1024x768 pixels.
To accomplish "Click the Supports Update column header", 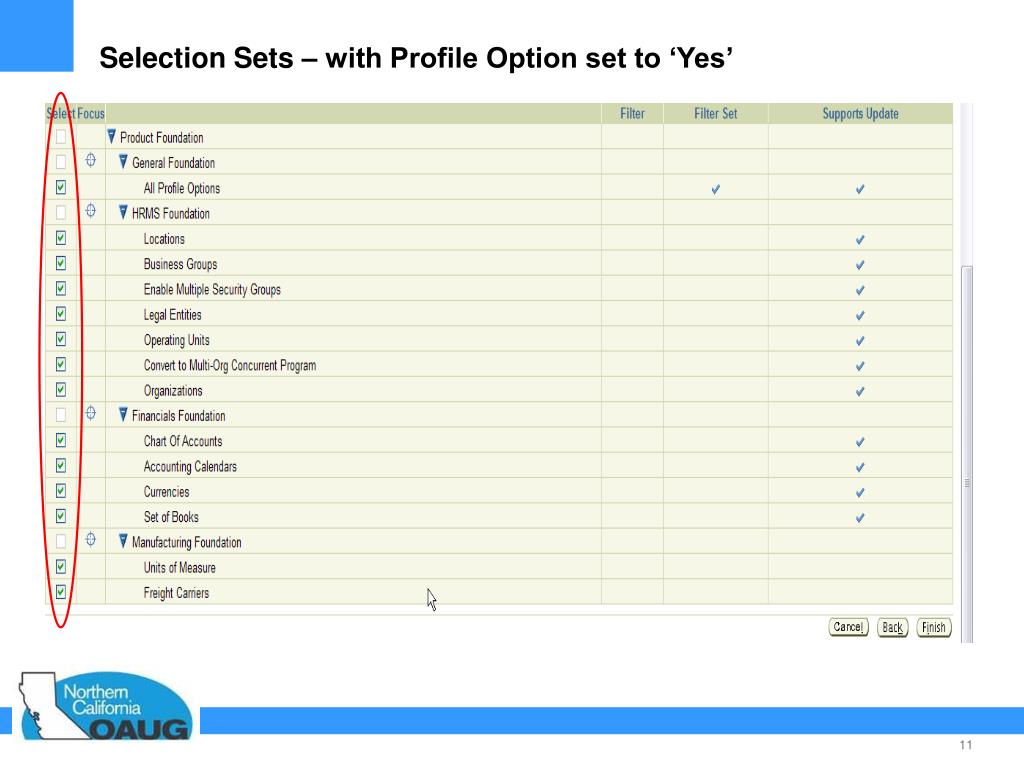I will 860,114.
